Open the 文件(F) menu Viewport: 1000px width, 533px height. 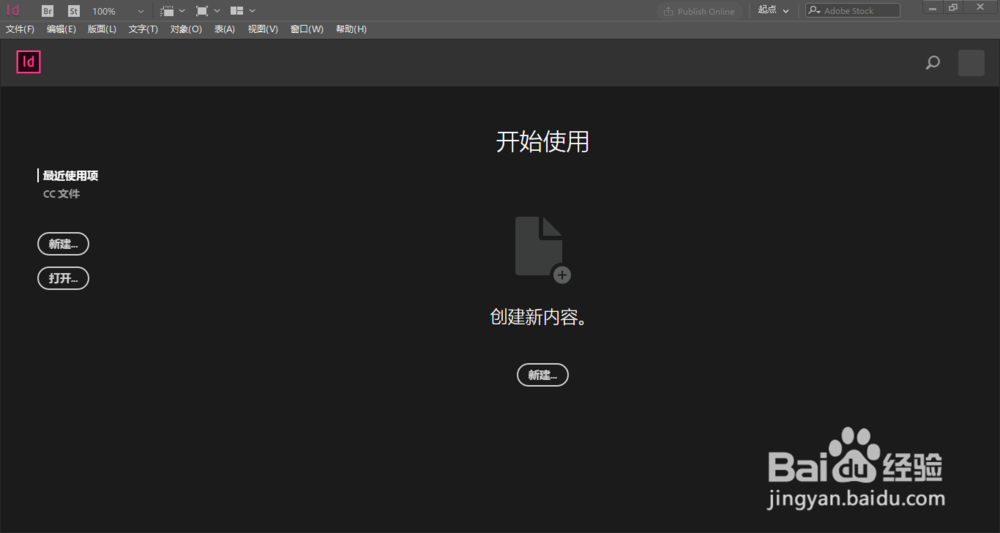pyautogui.click(x=20, y=29)
